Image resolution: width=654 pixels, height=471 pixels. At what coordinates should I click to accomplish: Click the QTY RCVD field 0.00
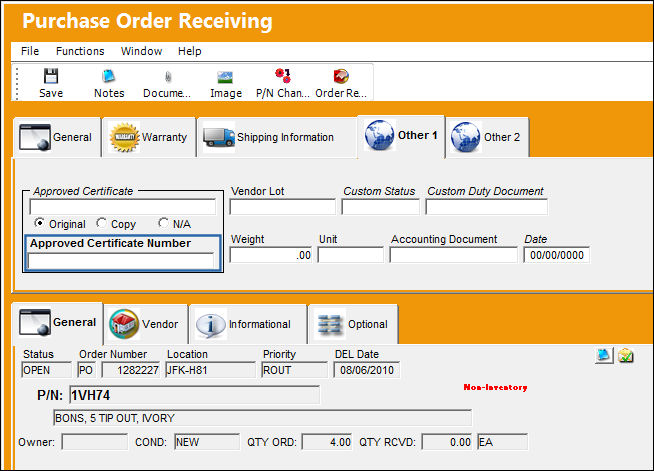coord(447,442)
